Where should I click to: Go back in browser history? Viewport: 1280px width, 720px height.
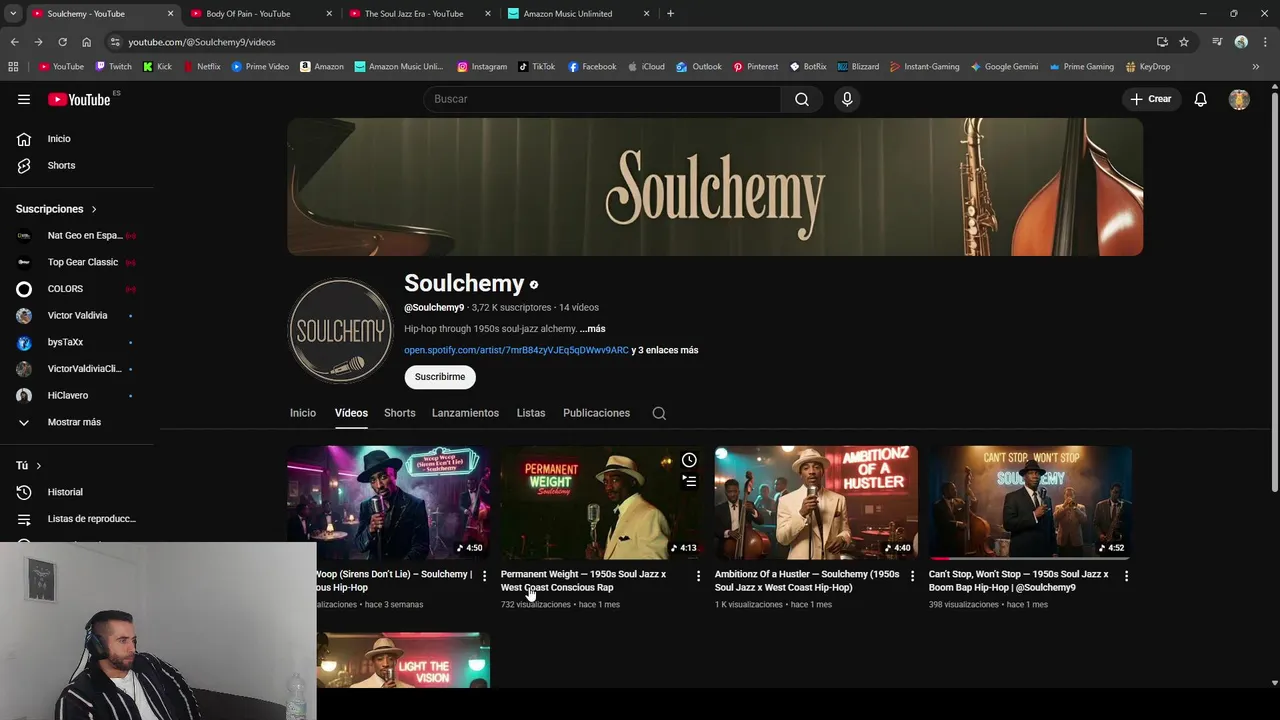pos(14,42)
